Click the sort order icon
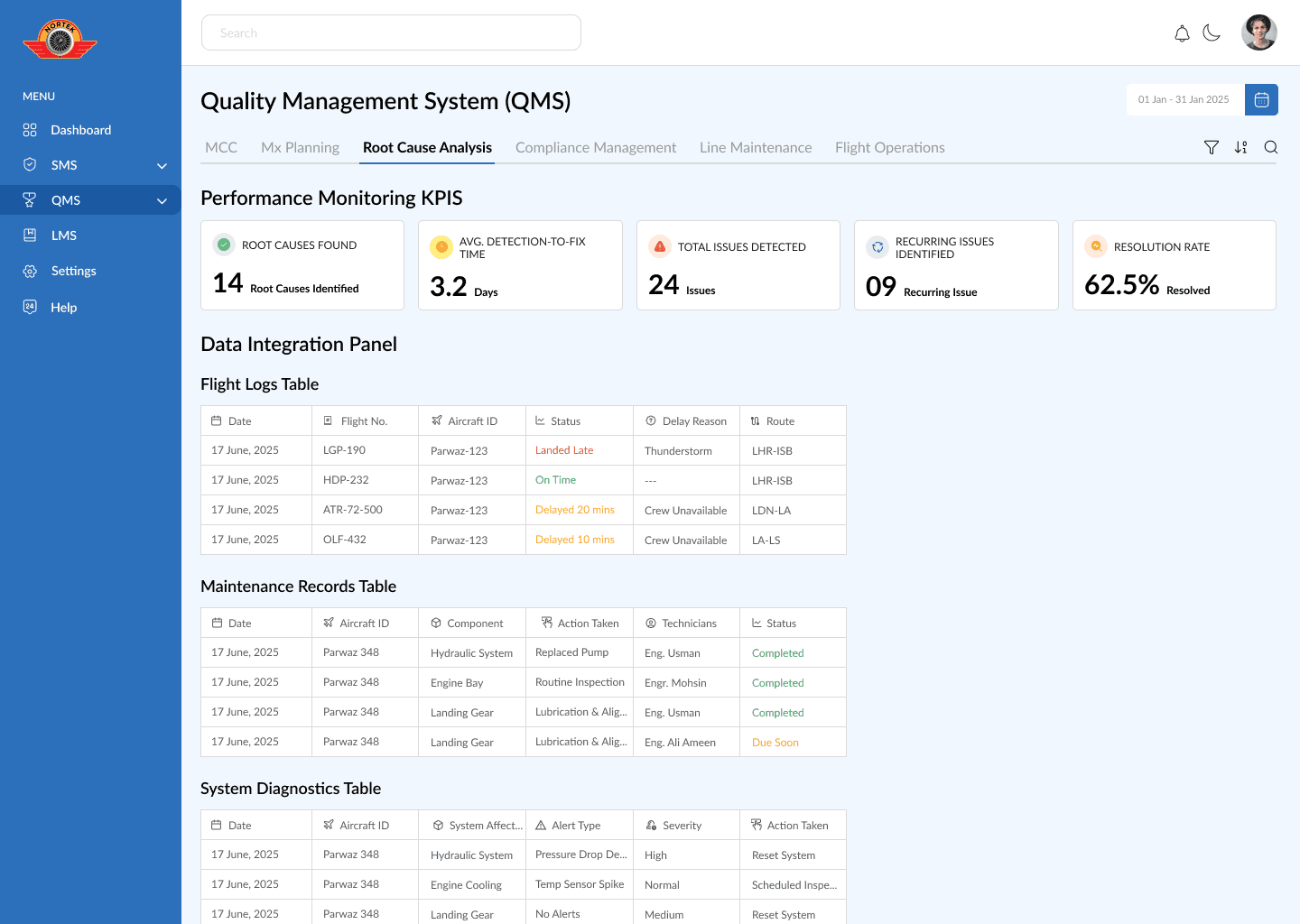The height and width of the screenshot is (924, 1300). pos(1241,147)
